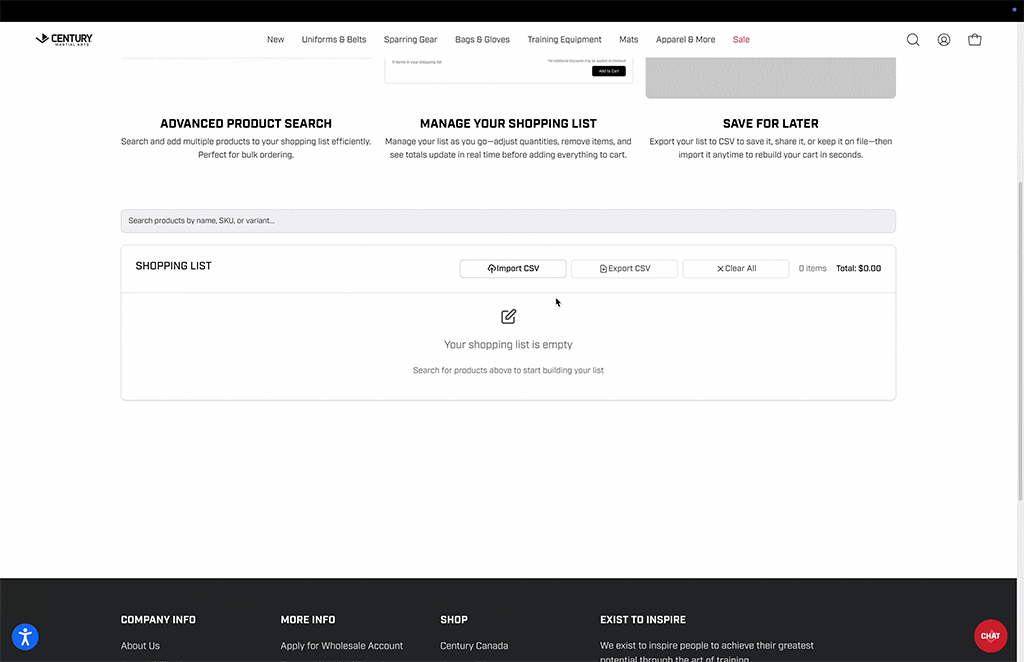Click the Shopping List panel title
Image resolution: width=1024 pixels, height=662 pixels.
tap(174, 266)
